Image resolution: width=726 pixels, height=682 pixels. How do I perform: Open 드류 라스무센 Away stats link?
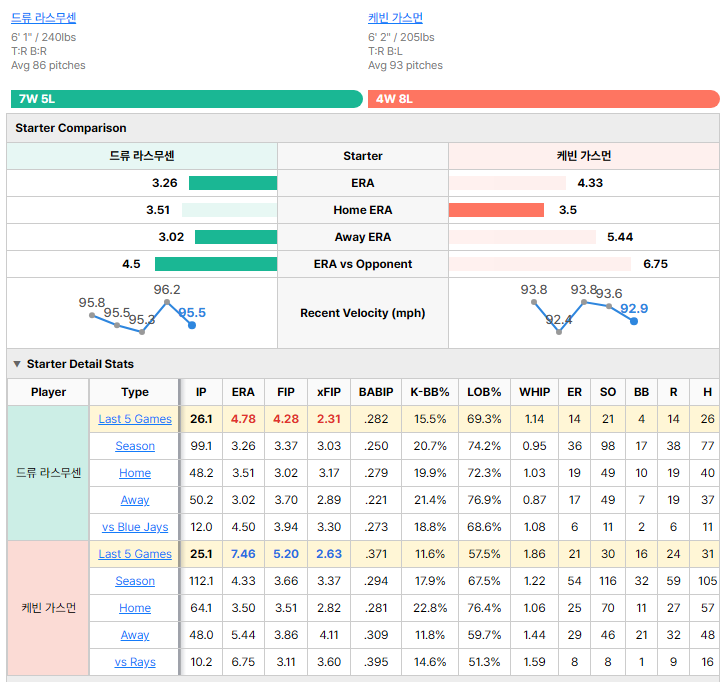click(x=135, y=500)
